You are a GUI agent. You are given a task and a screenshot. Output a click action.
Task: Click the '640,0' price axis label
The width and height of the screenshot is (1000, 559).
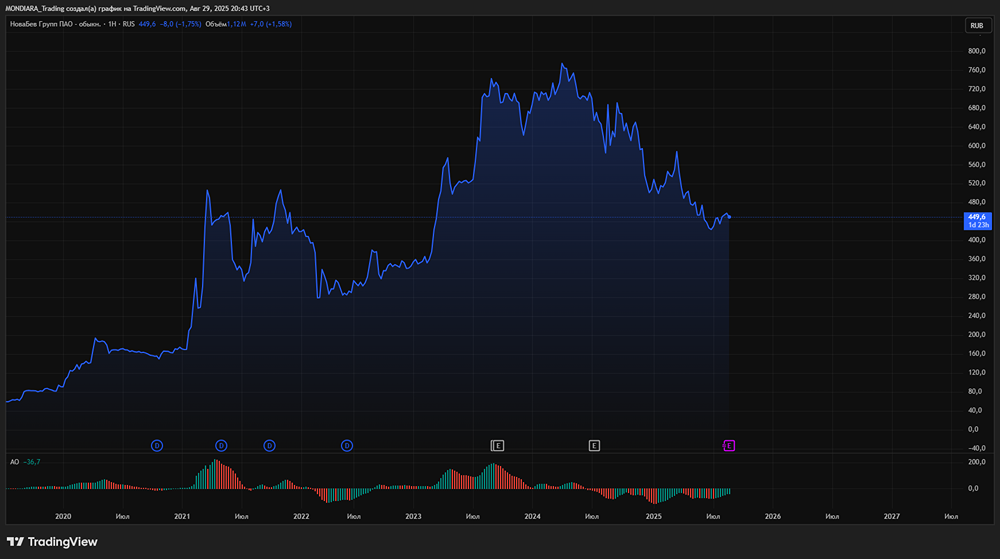(x=976, y=127)
